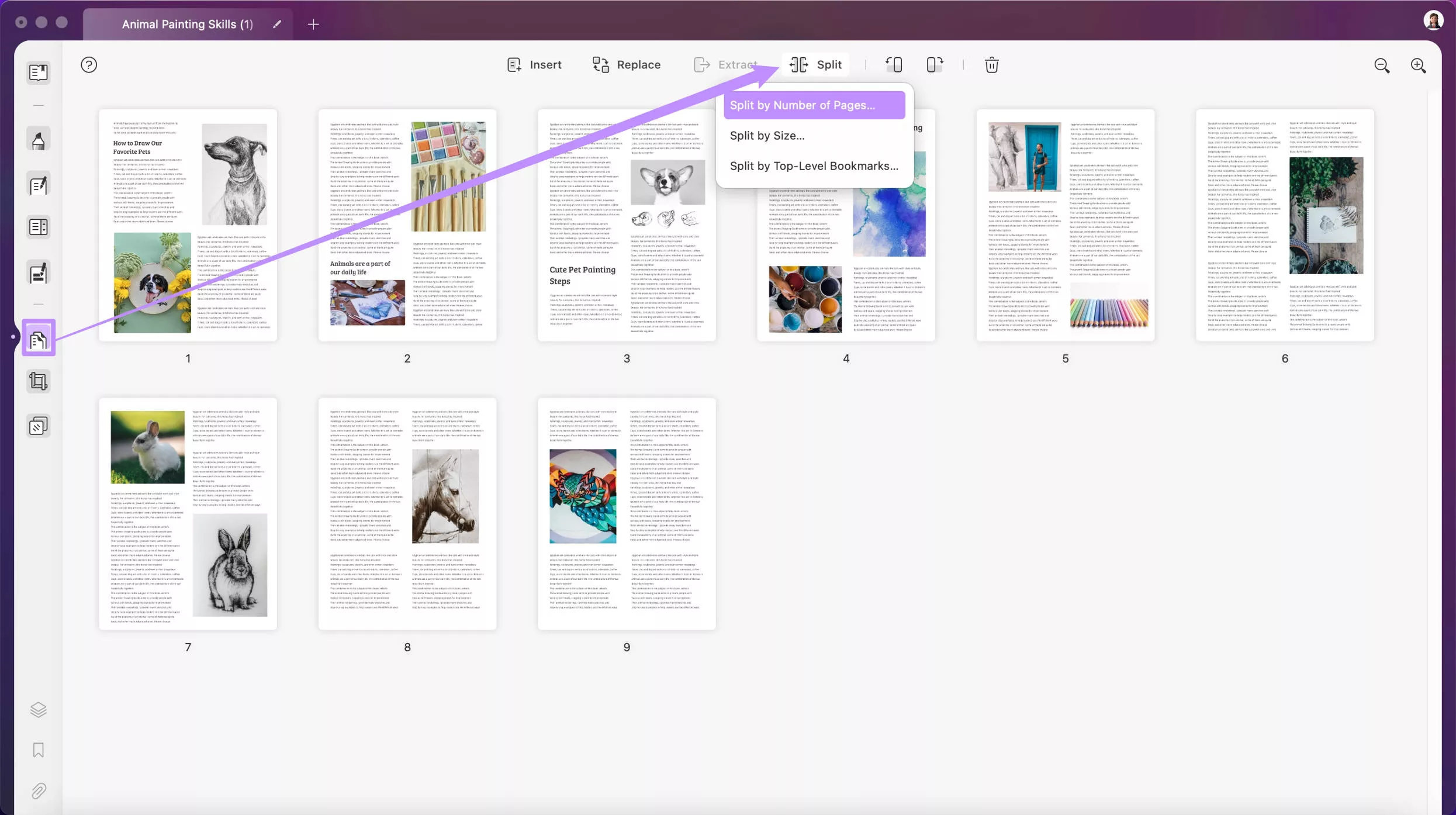
Task: Click the Insert tool in toolbar
Action: (535, 65)
